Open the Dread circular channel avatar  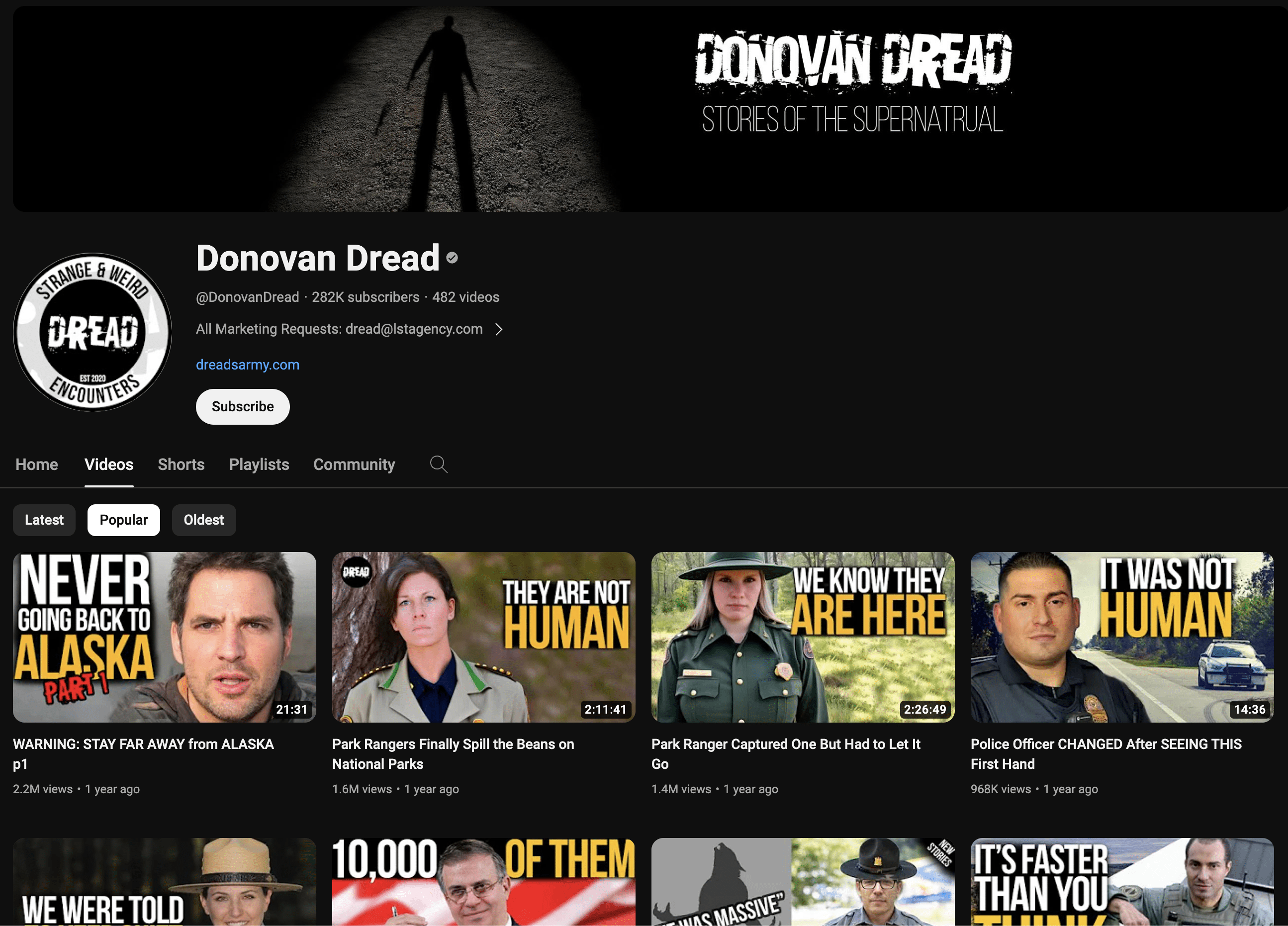tap(92, 333)
